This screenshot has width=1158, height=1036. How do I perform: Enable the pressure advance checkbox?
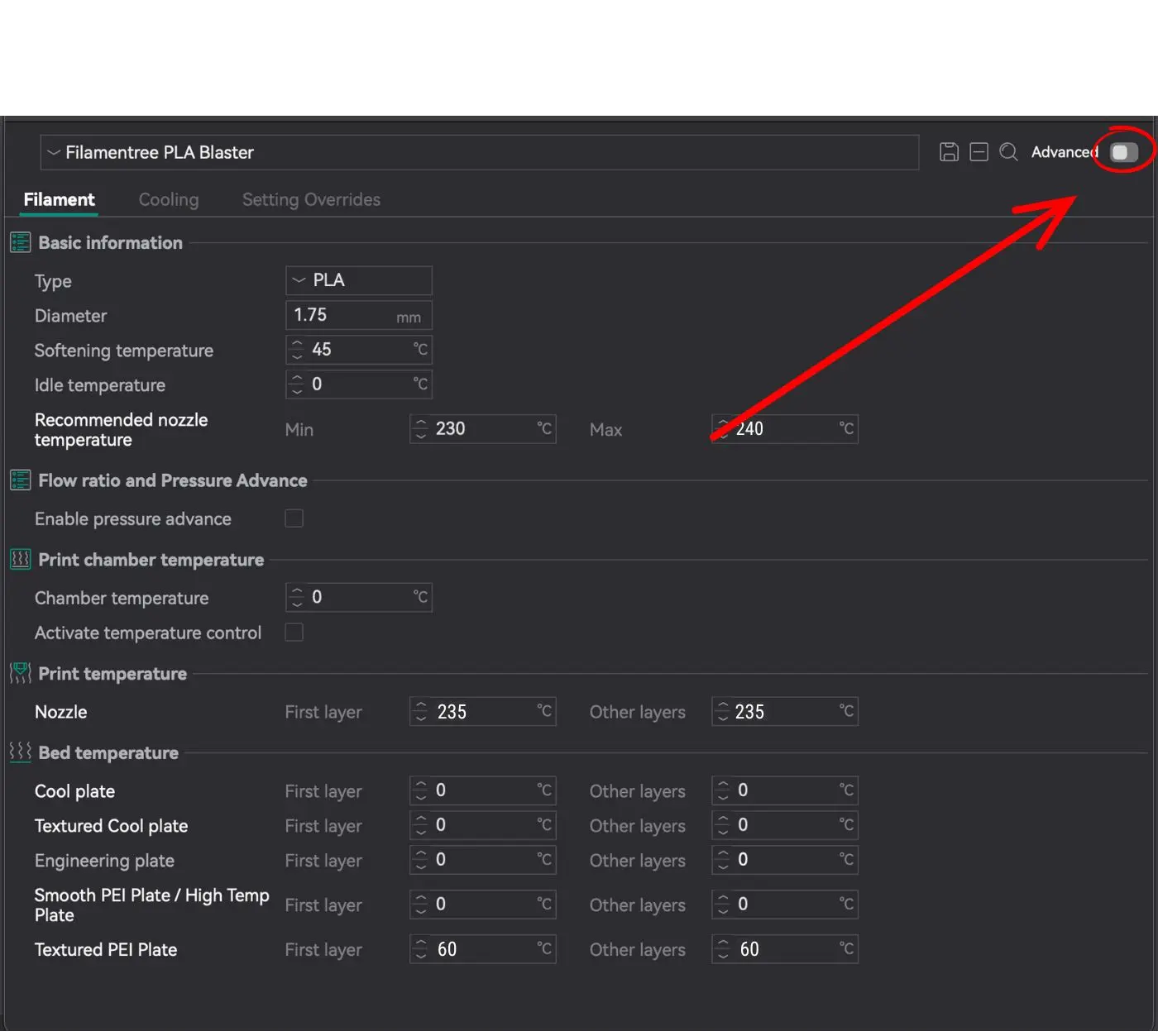point(294,518)
